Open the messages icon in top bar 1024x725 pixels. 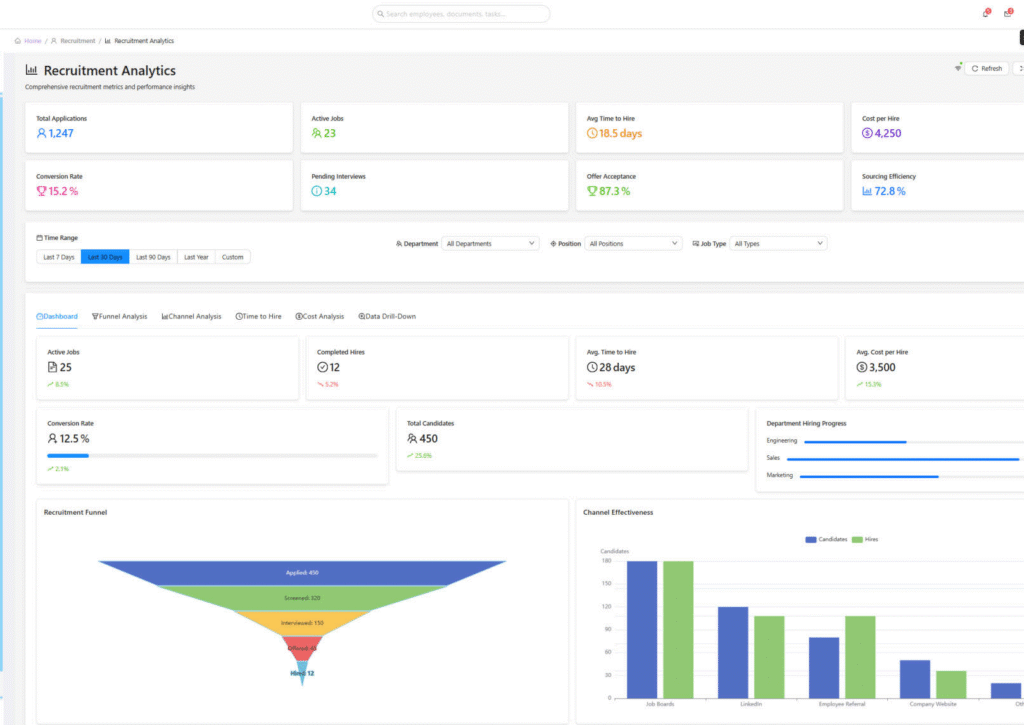coord(1007,14)
